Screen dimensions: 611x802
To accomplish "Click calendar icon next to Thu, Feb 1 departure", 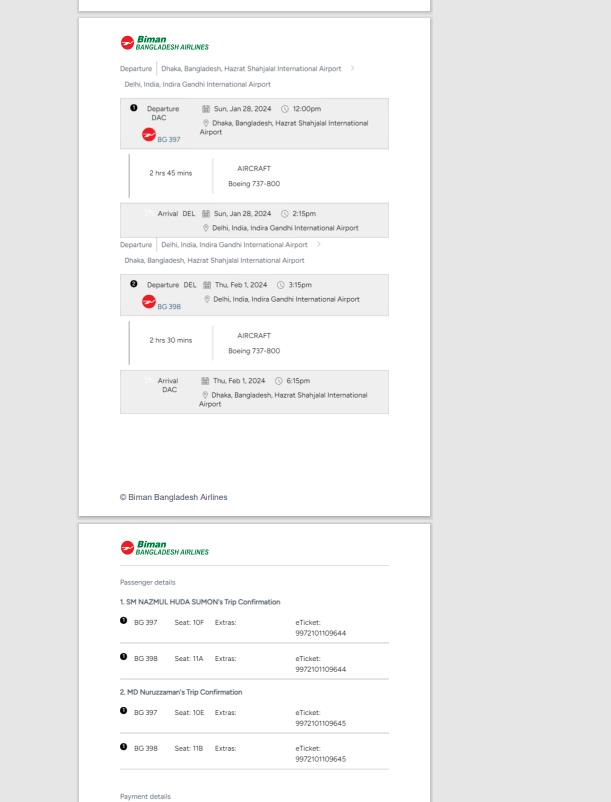I will [x=207, y=285].
